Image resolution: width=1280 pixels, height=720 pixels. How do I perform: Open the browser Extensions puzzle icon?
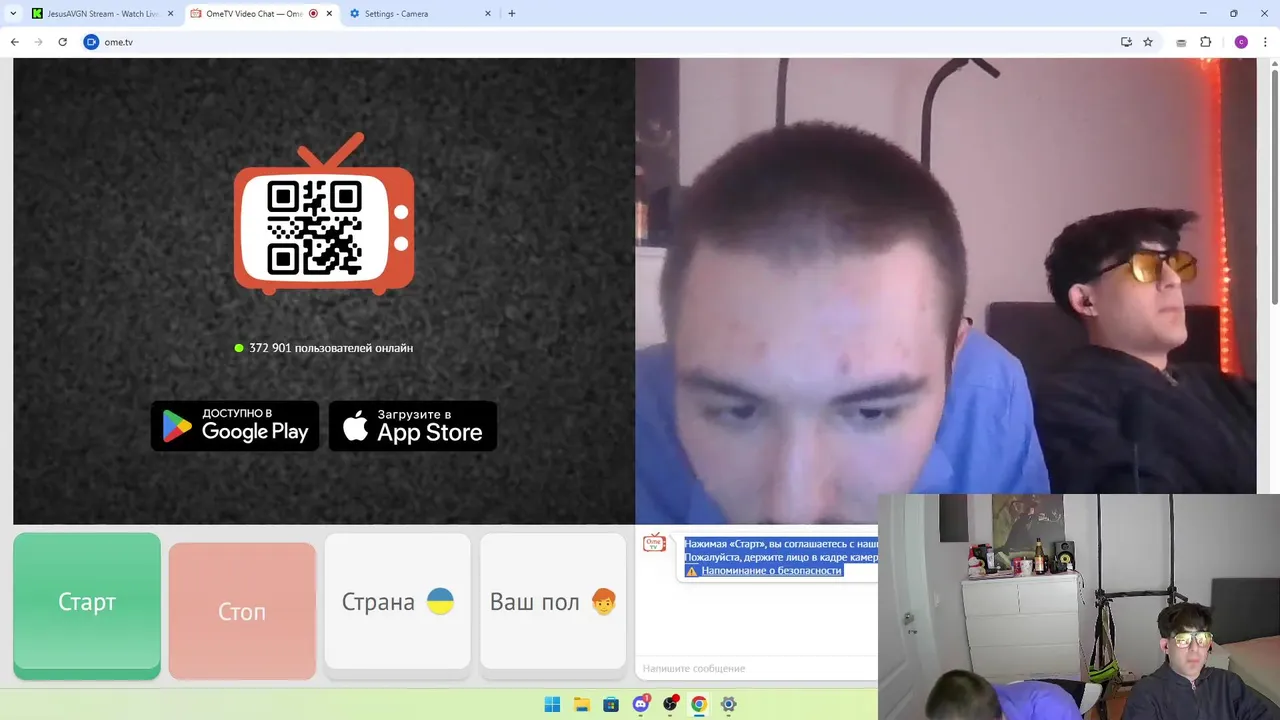[1205, 42]
